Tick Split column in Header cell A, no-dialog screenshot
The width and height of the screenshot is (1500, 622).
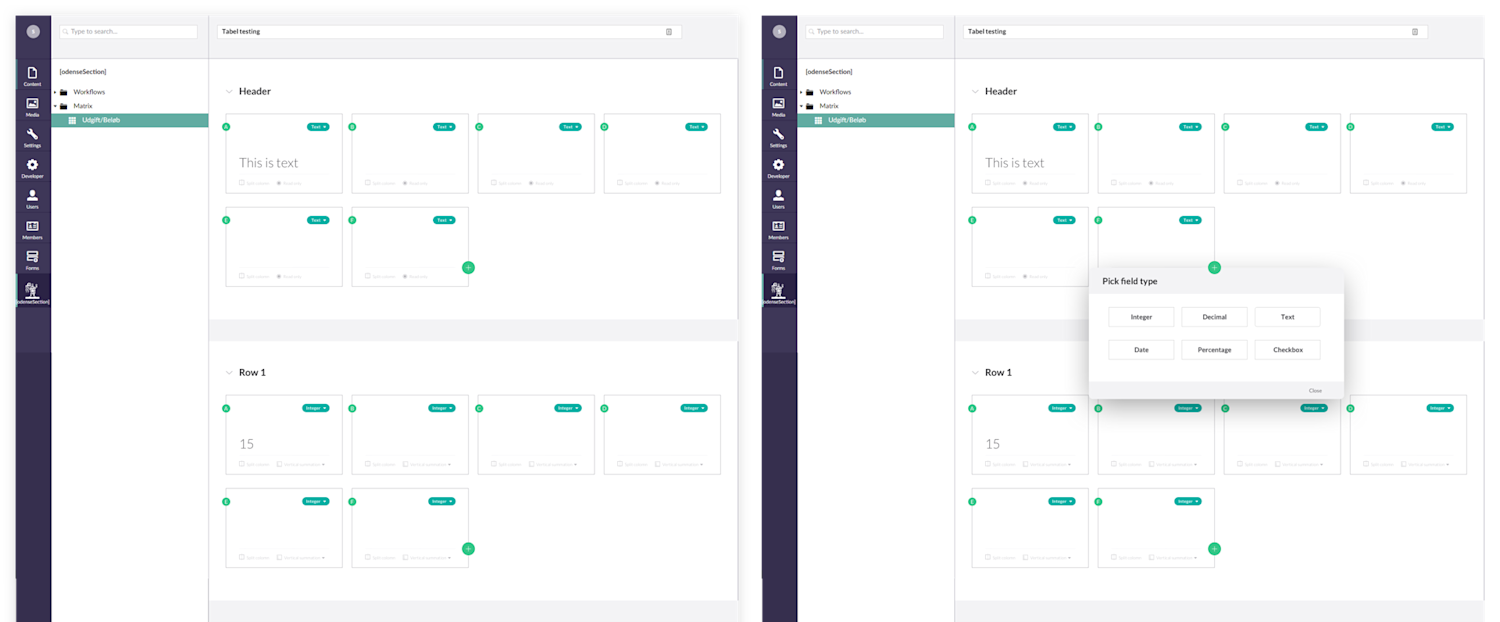(x=241, y=182)
